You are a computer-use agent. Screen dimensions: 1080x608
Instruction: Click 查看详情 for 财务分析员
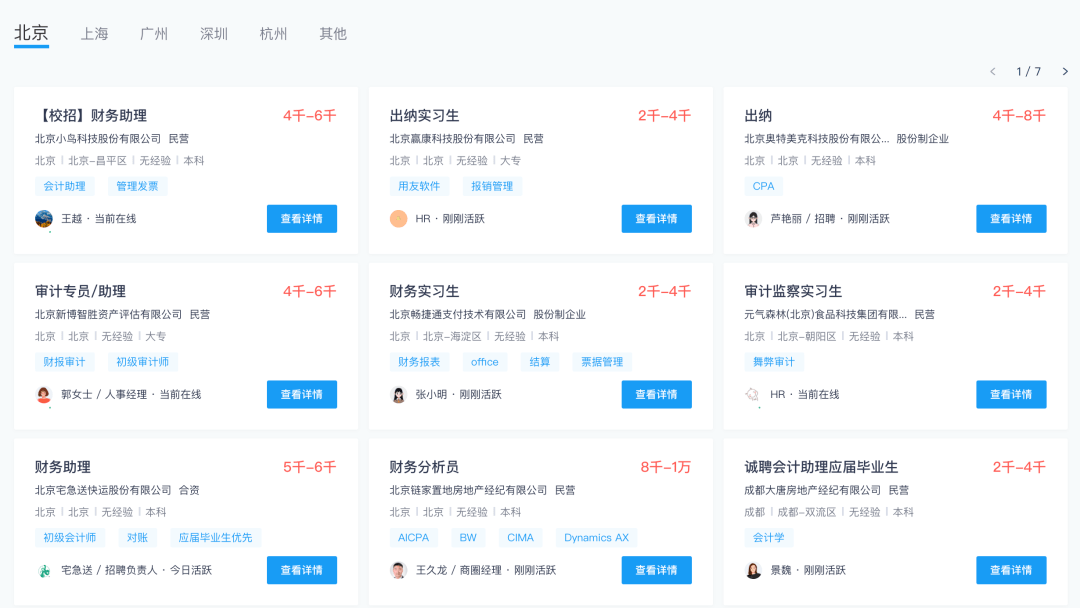(656, 570)
